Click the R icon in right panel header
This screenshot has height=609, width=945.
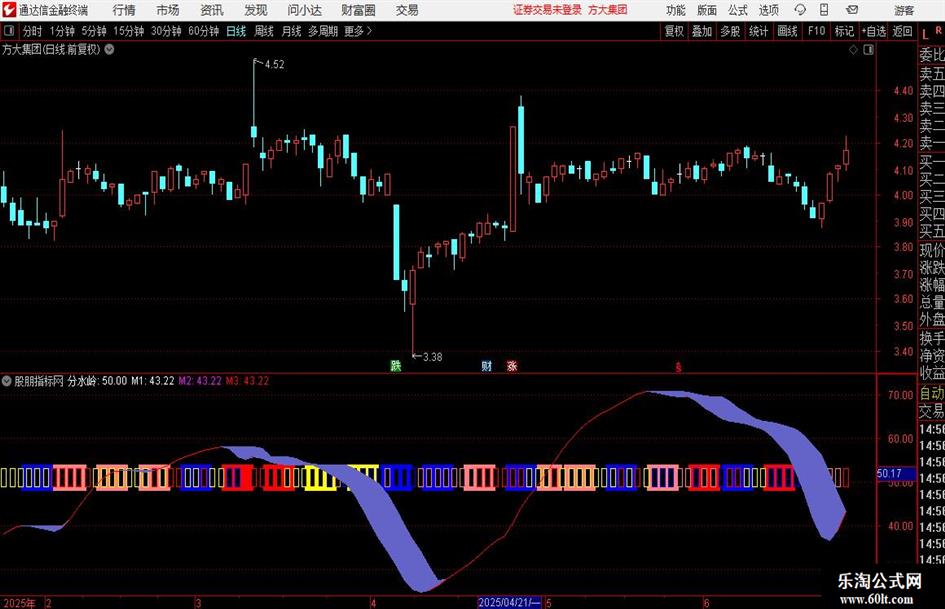[x=938, y=30]
